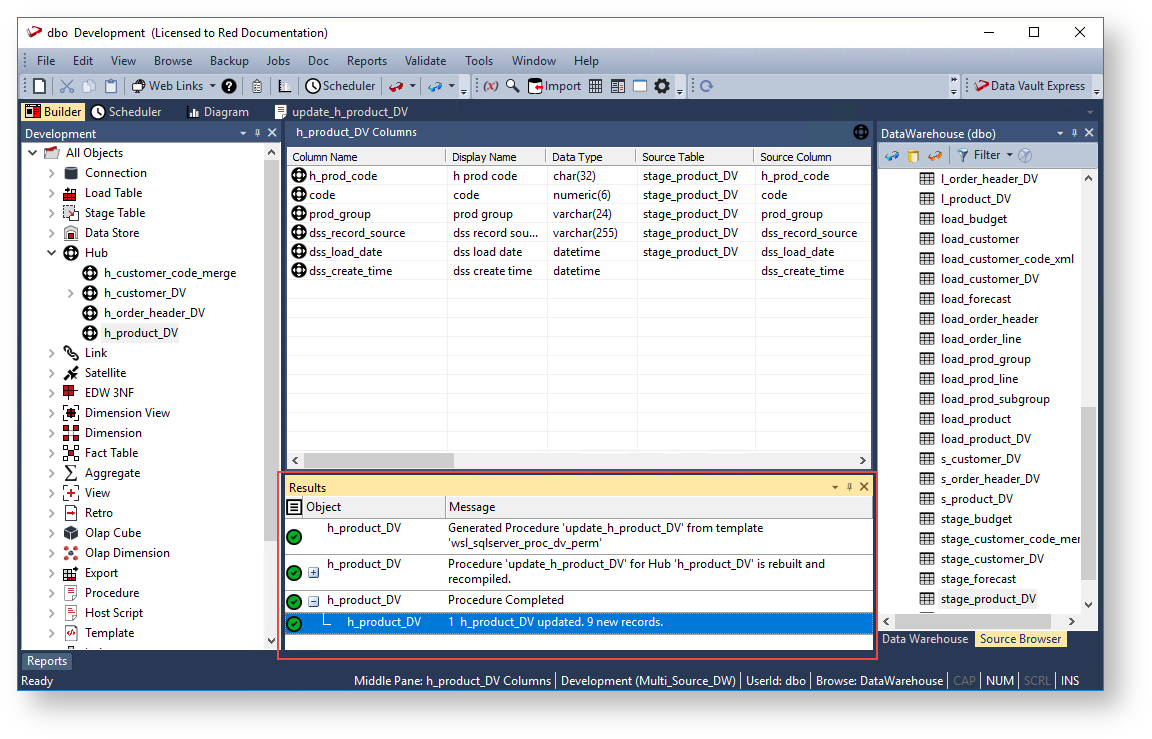This screenshot has width=1152, height=739.
Task: Pin the Results pane
Action: click(850, 487)
